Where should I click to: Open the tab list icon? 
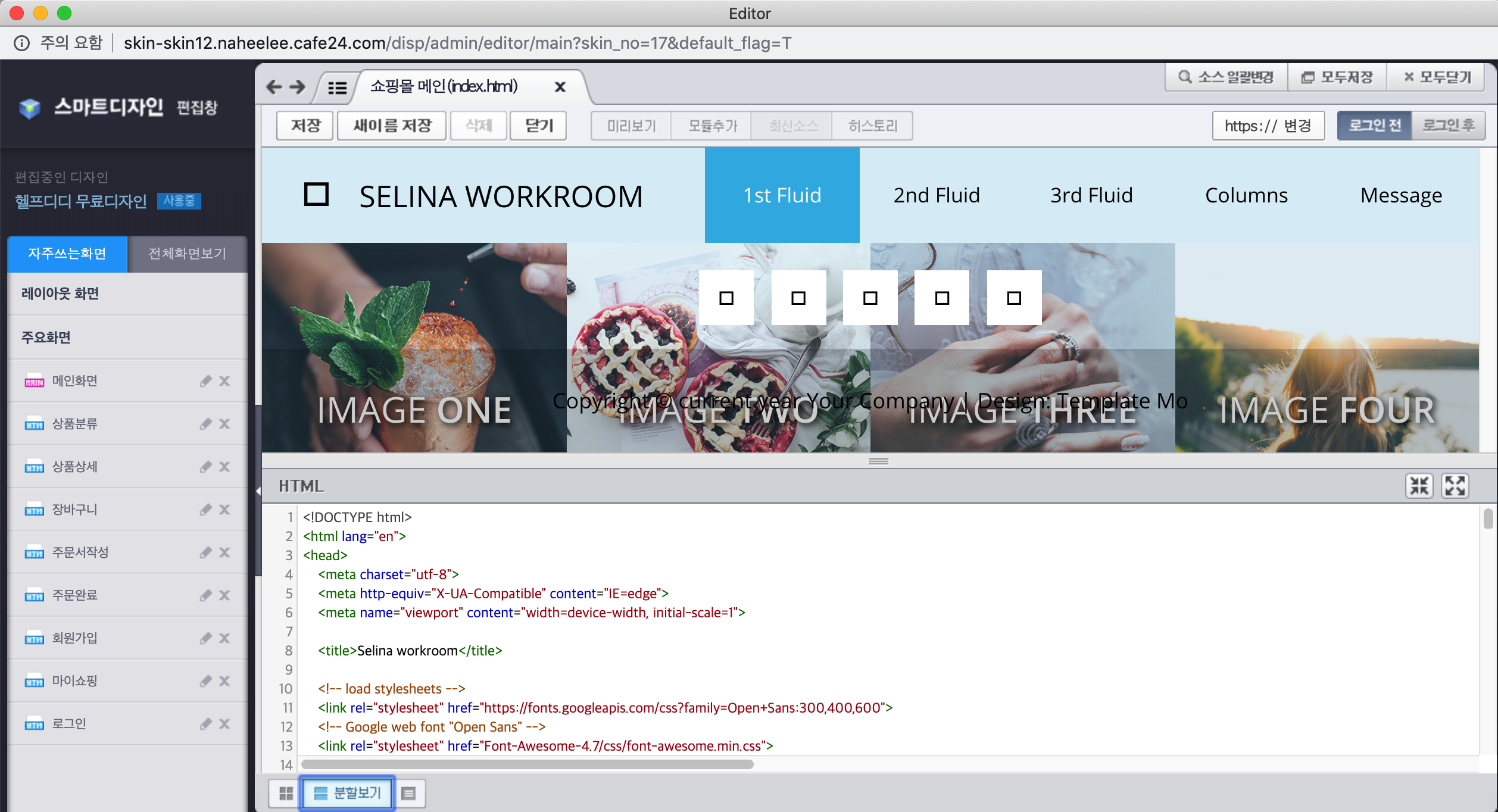click(x=337, y=88)
